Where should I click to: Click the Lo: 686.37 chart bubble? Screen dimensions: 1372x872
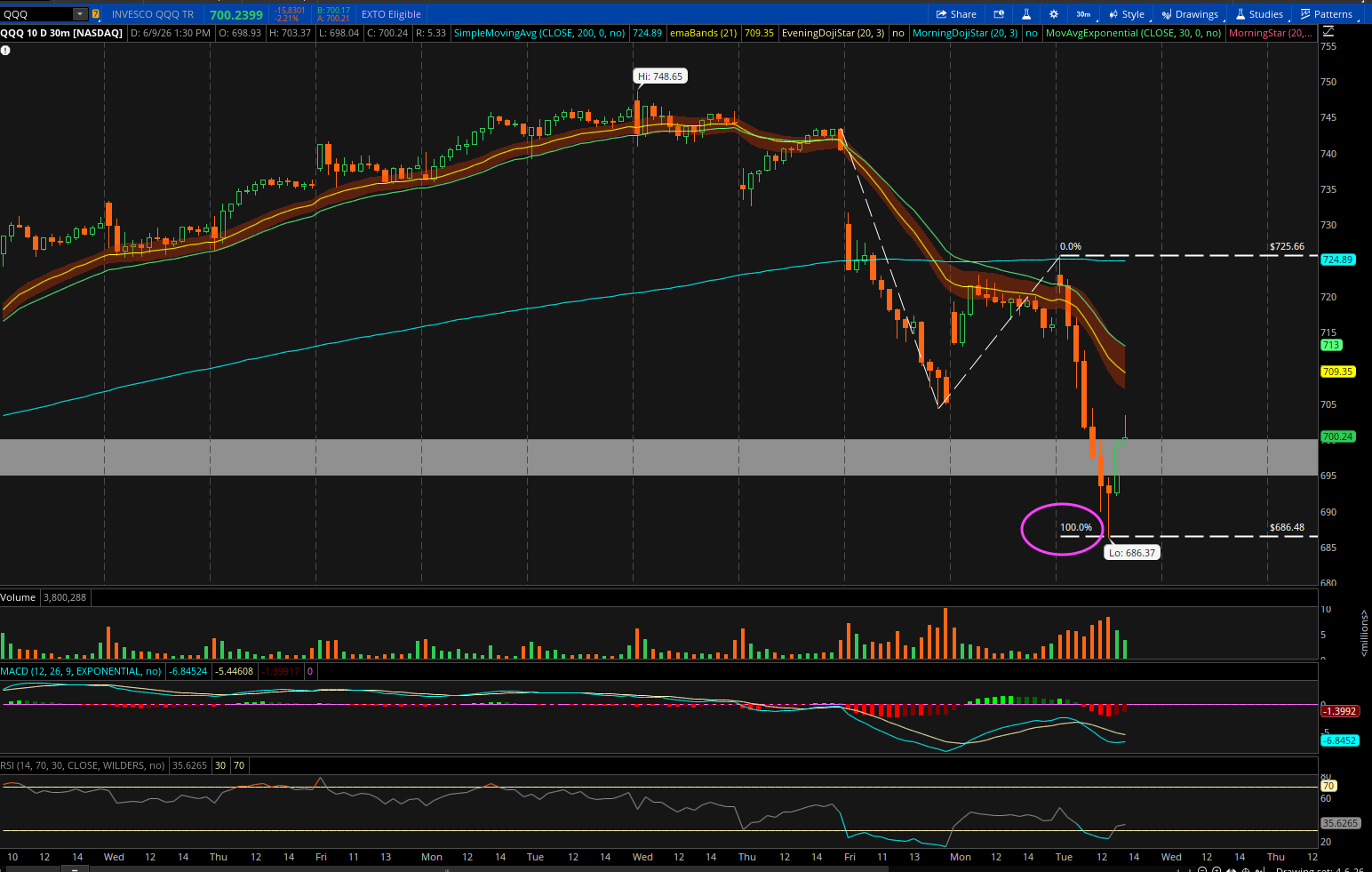tap(1132, 553)
